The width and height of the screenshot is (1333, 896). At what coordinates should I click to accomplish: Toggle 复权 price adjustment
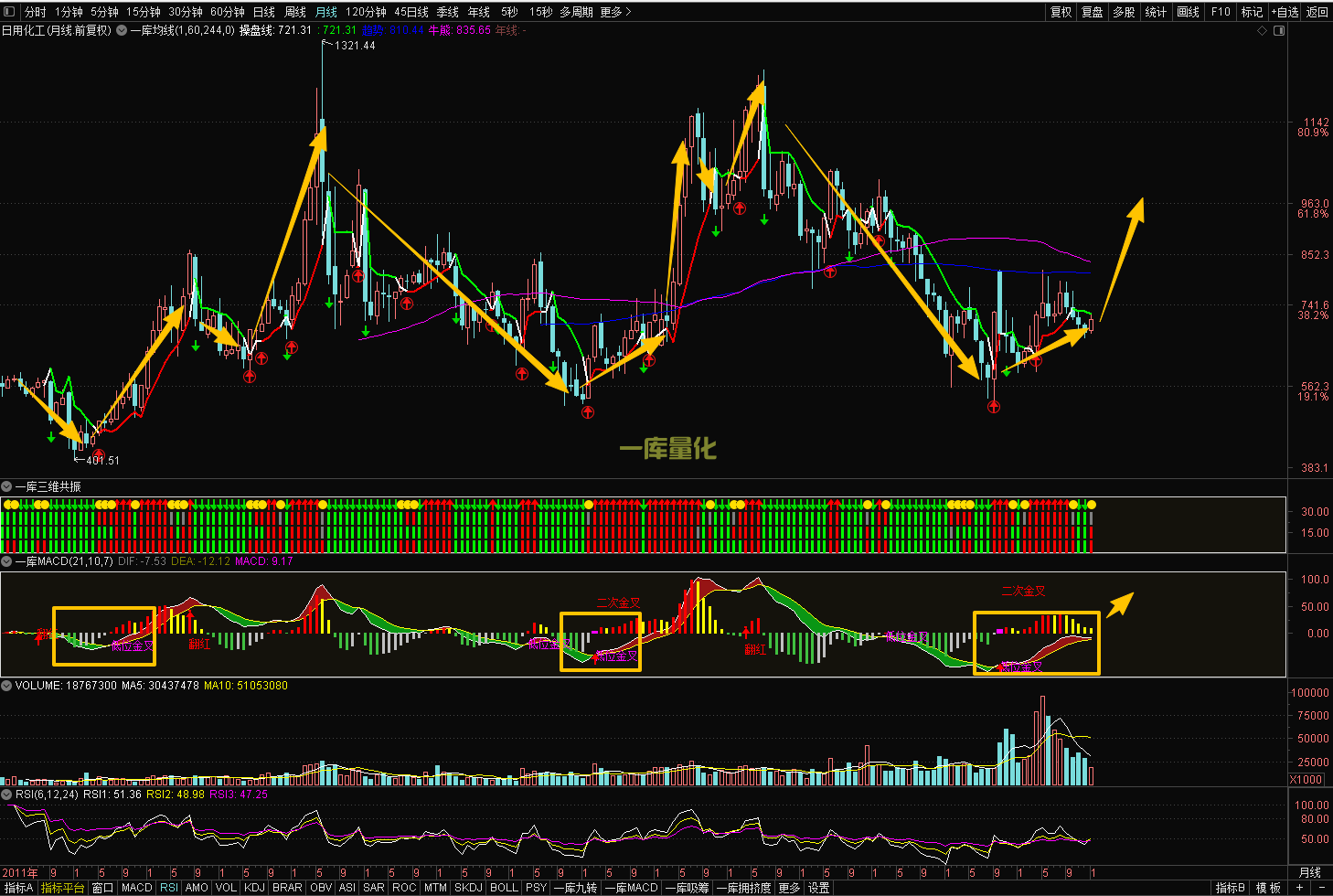(x=1061, y=12)
